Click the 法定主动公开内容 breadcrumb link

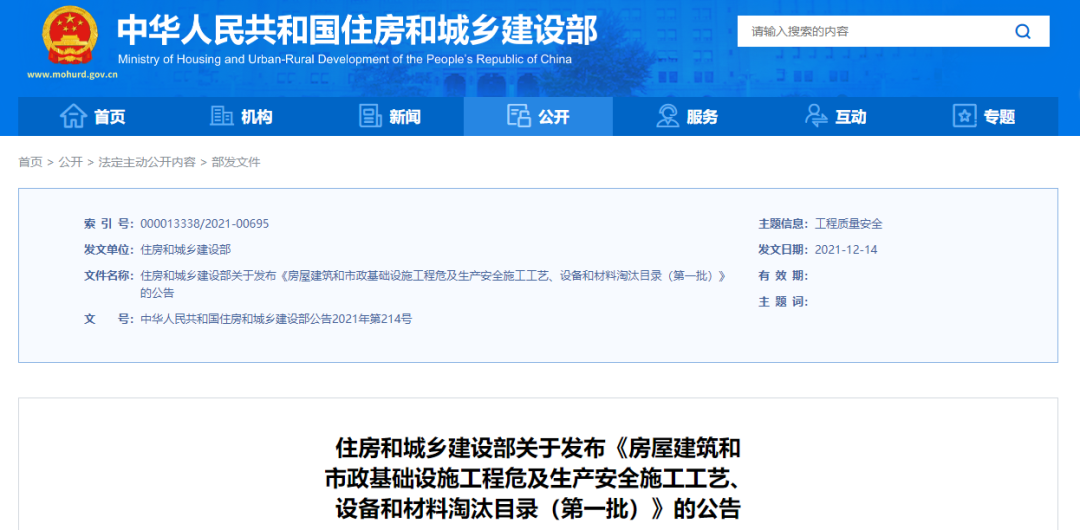pyautogui.click(x=147, y=162)
